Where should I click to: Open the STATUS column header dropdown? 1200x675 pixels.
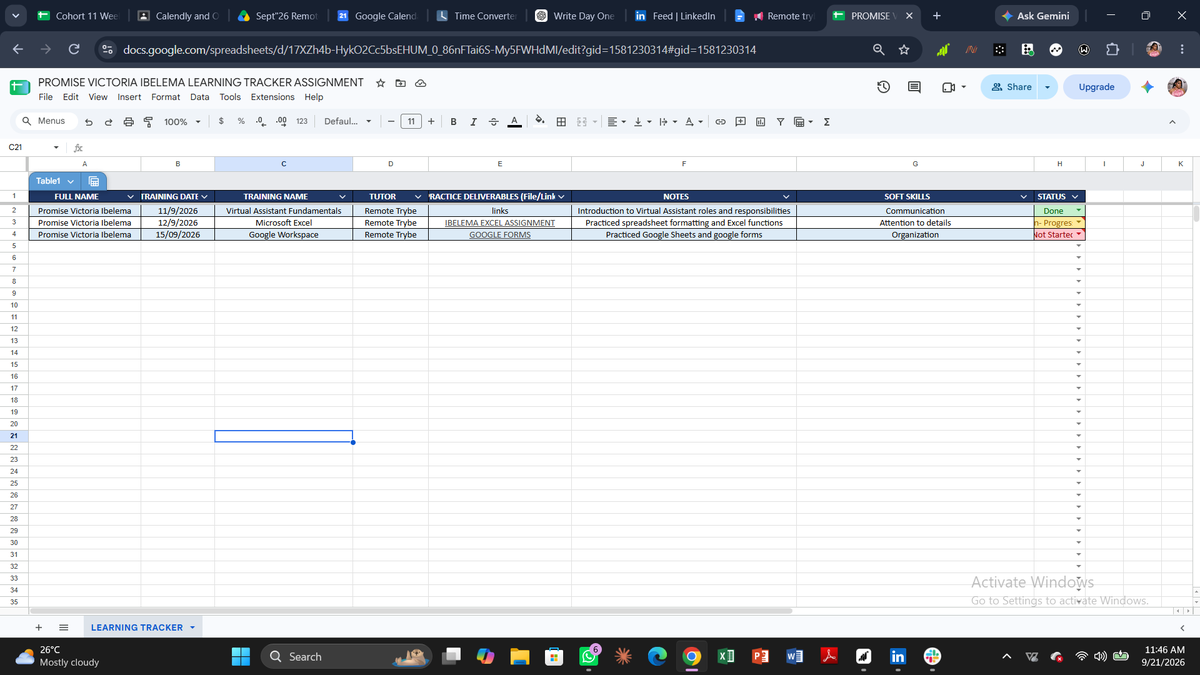pyautogui.click(x=1076, y=197)
